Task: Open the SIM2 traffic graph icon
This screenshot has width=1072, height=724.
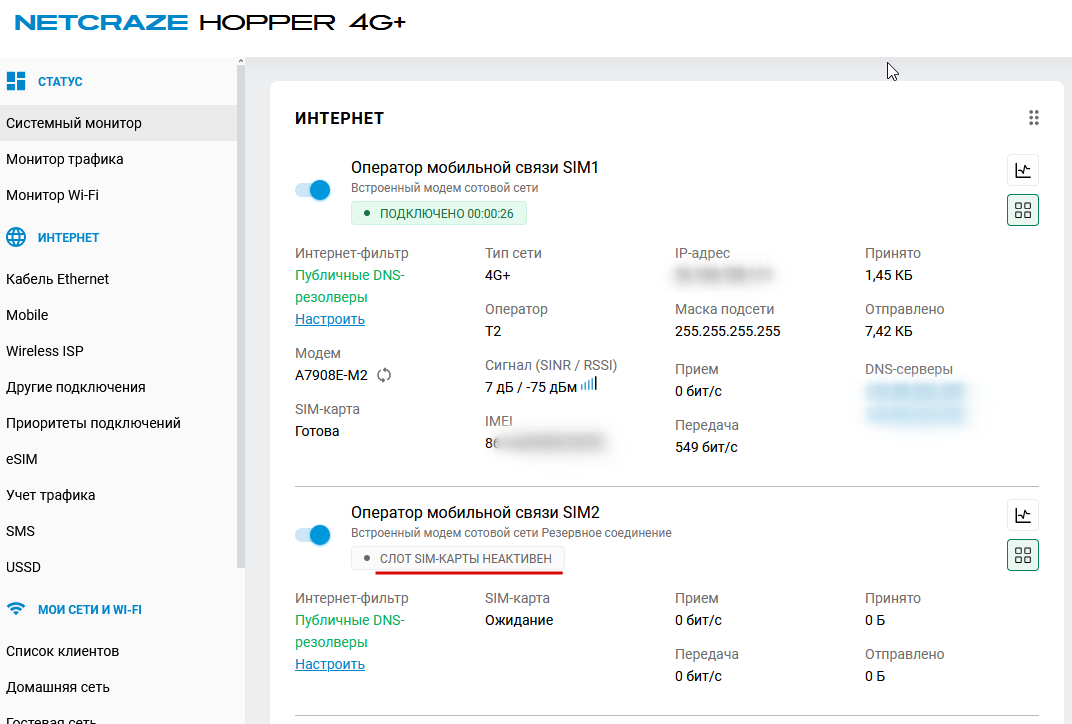Action: [x=1022, y=515]
